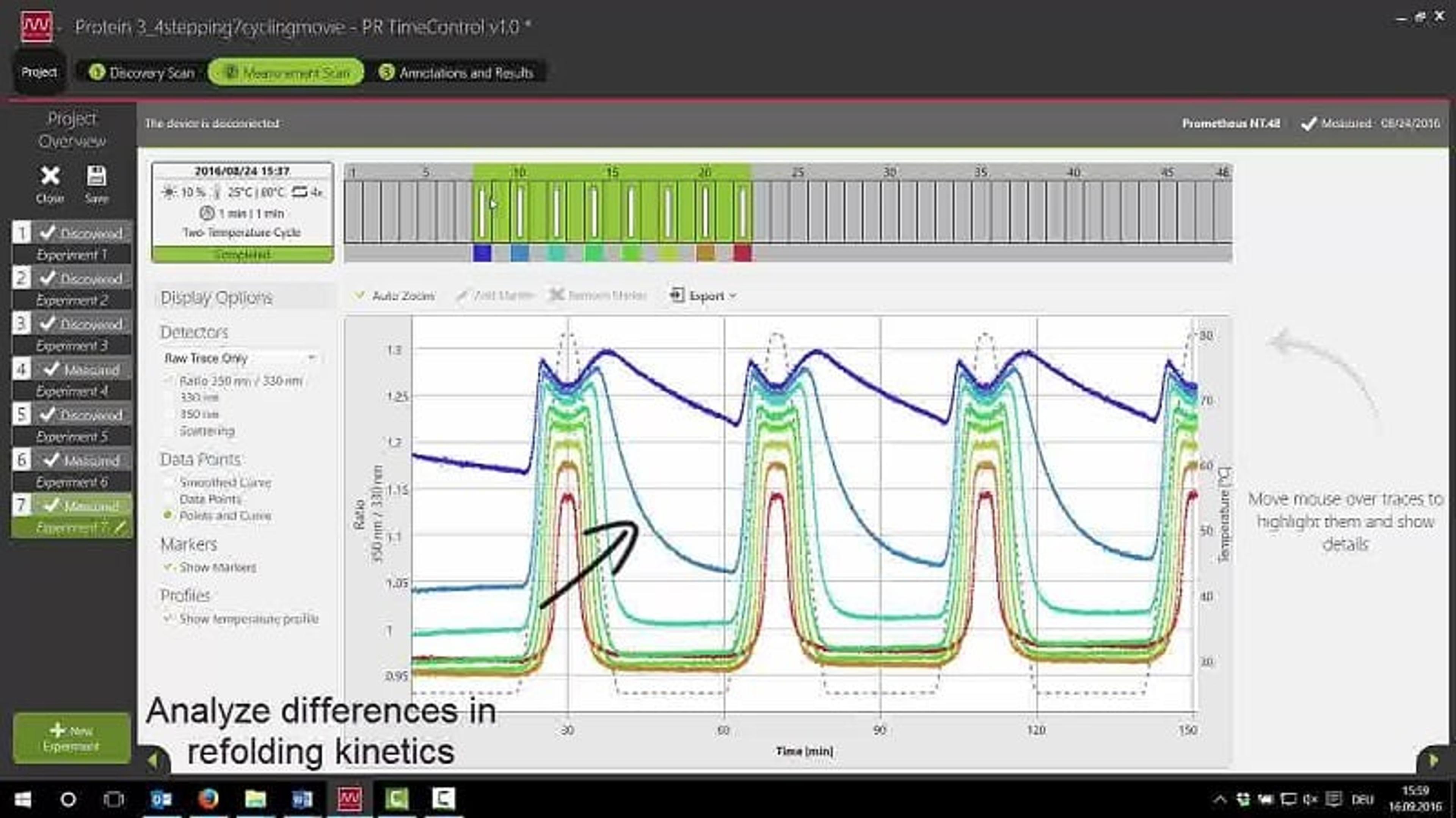1456x818 pixels.
Task: Click the Save floppy disk icon
Action: [x=96, y=176]
